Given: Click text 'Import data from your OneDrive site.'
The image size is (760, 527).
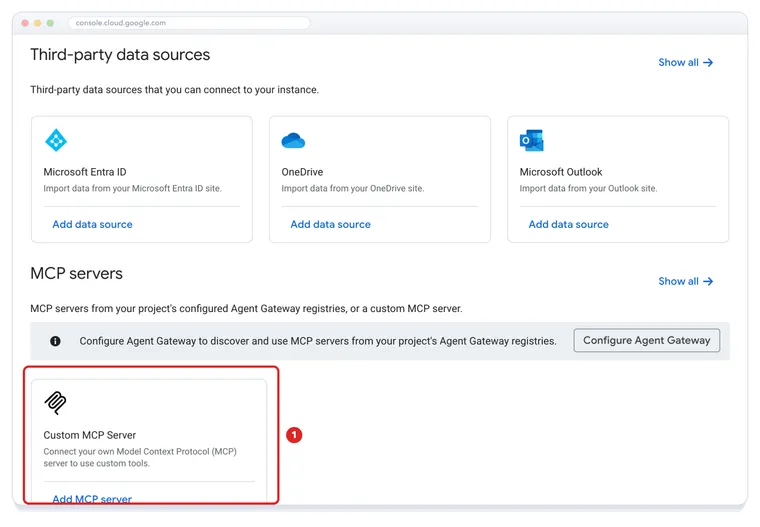Looking at the screenshot, I should (x=353, y=189).
